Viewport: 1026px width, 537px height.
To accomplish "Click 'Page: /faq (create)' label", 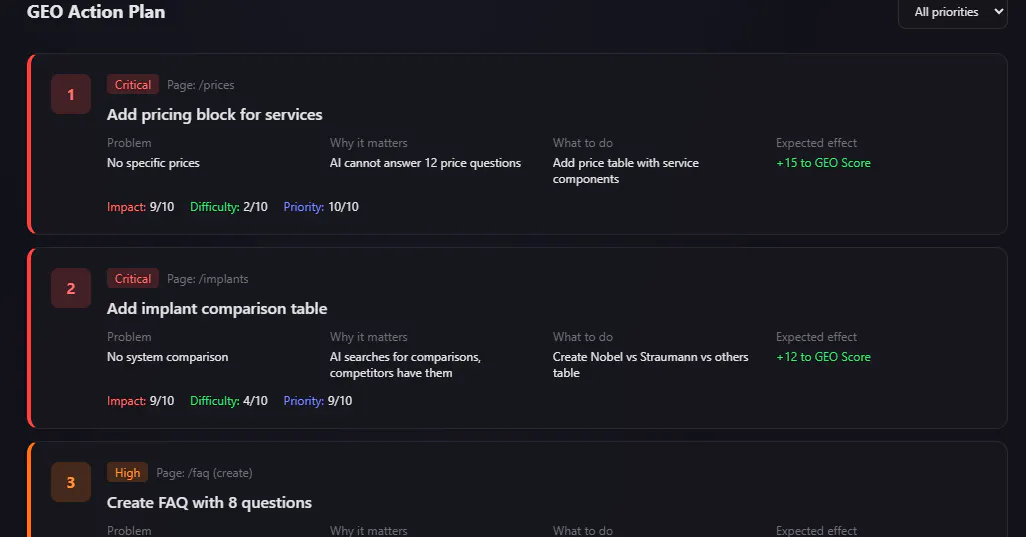I will (204, 473).
